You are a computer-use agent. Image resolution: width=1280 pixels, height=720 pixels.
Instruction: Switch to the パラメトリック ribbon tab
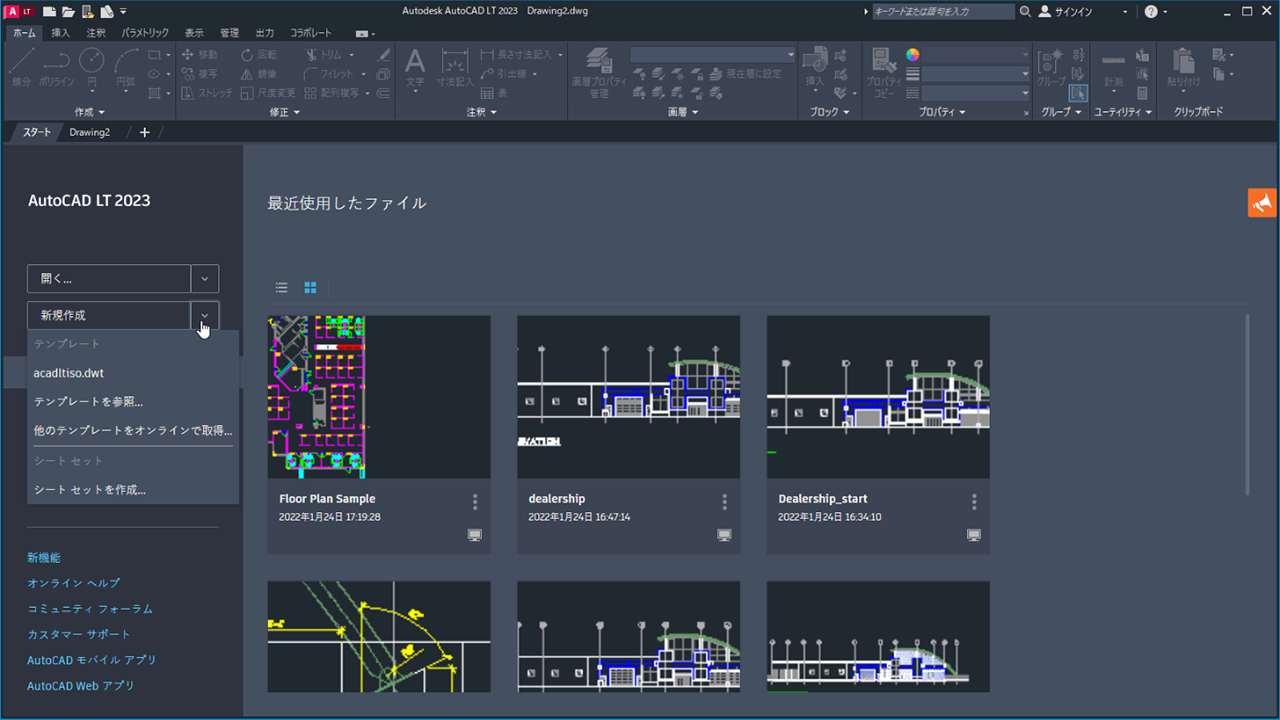(145, 33)
